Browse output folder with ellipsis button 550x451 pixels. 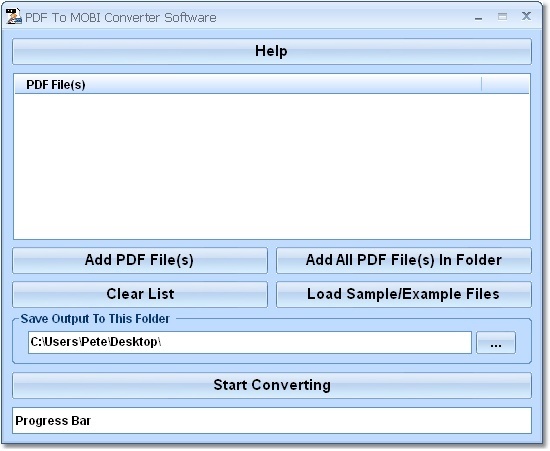pyautogui.click(x=496, y=343)
